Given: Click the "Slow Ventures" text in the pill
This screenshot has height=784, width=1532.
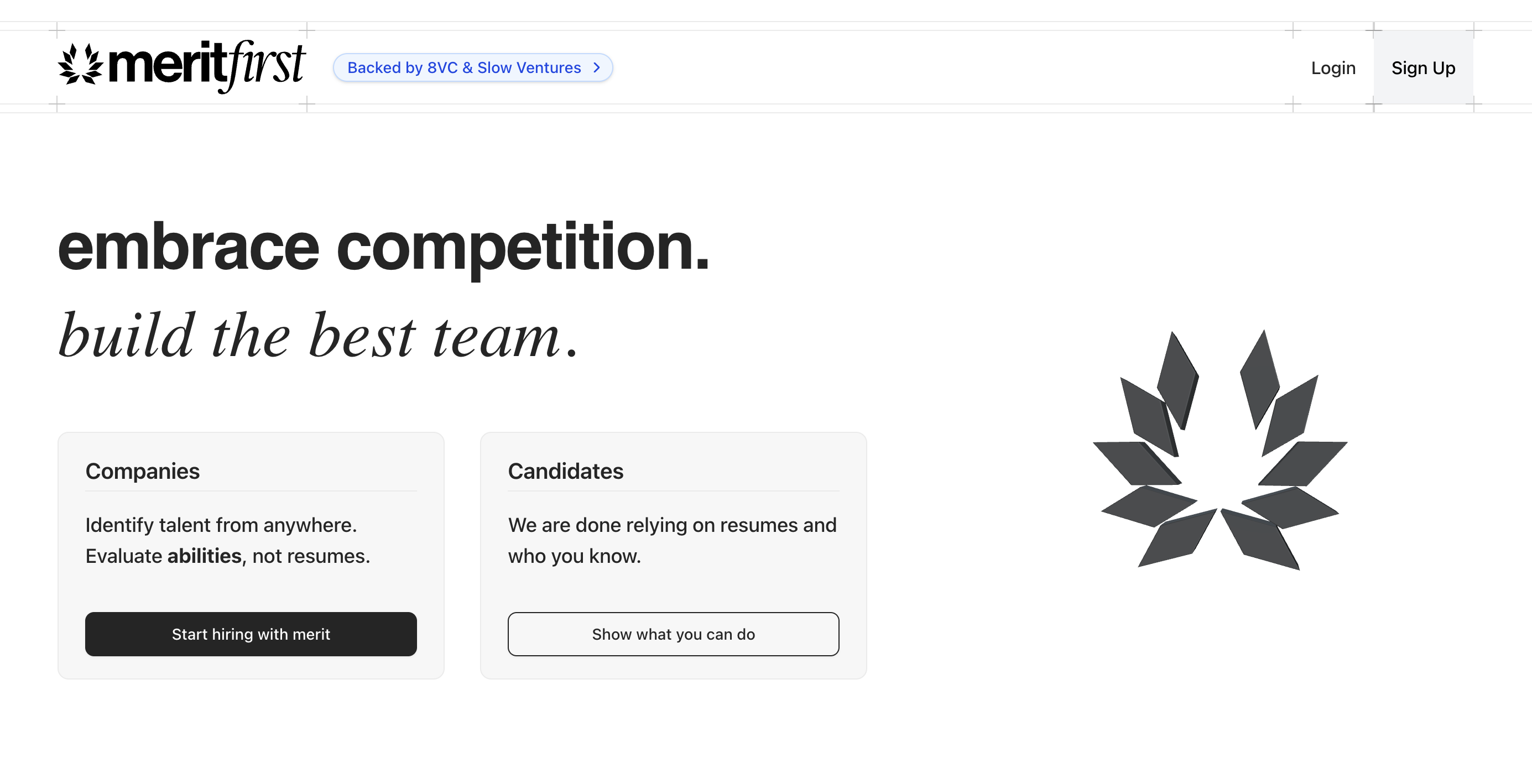Looking at the screenshot, I should 529,68.
